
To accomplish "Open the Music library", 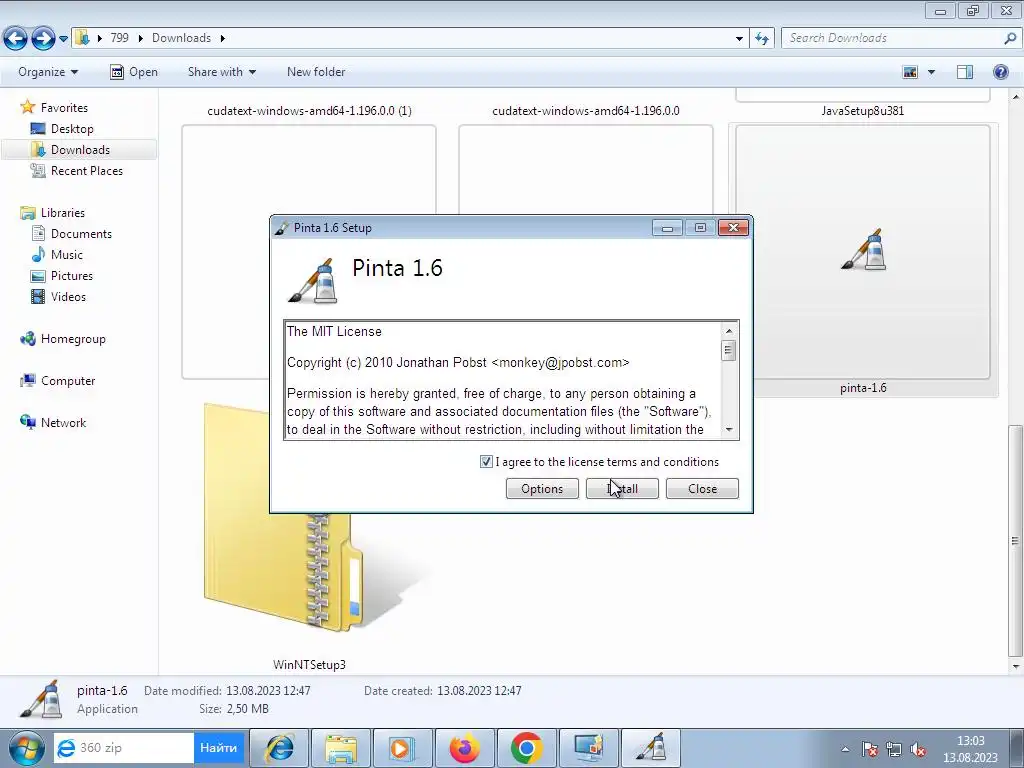I will (x=67, y=255).
